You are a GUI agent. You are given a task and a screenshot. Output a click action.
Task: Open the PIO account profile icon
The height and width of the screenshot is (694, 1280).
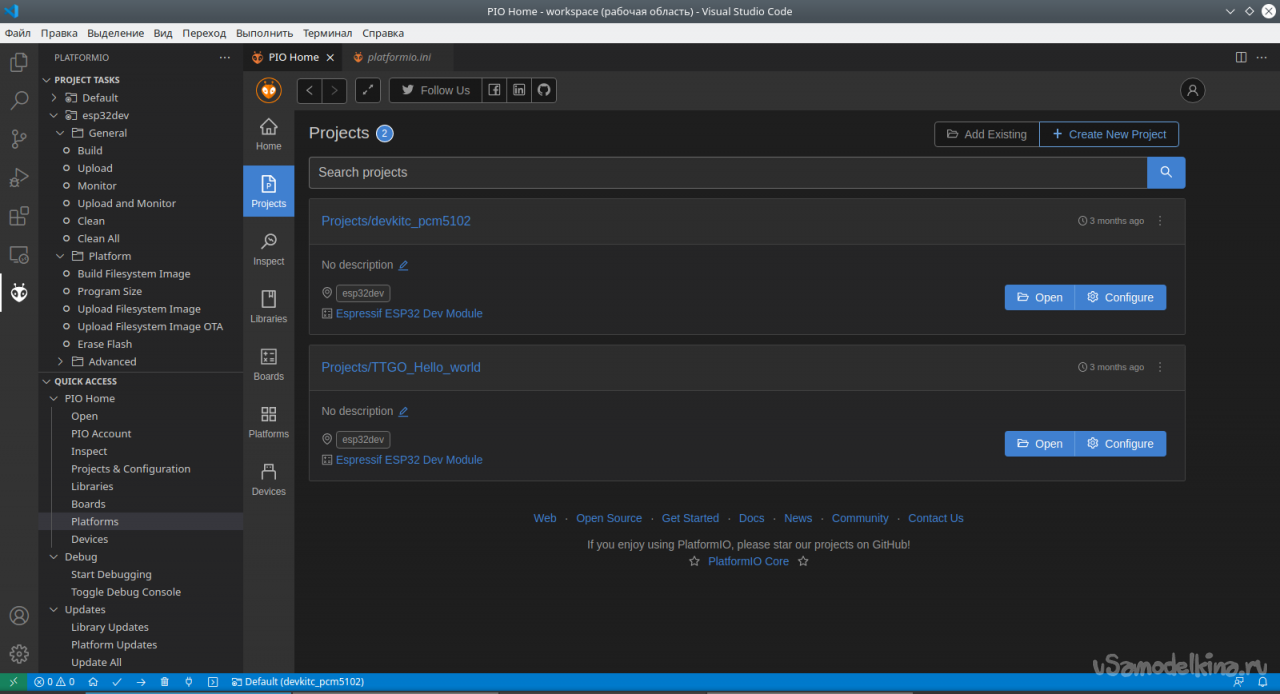(1193, 90)
